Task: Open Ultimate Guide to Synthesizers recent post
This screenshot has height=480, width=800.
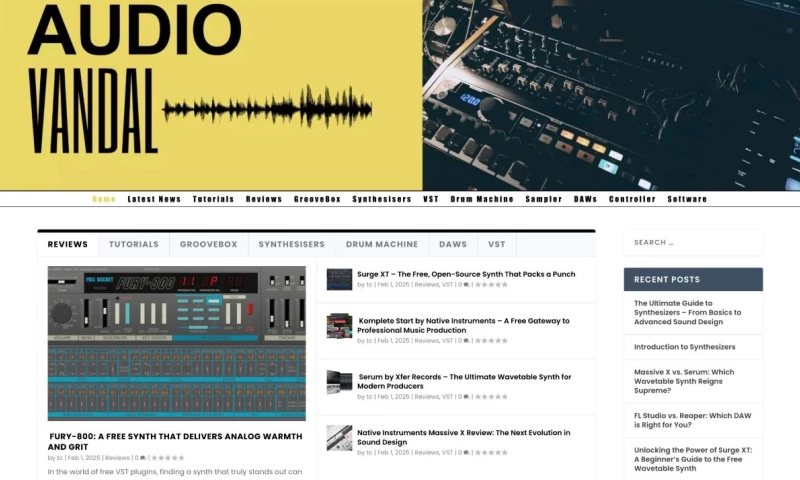Action: pos(688,312)
